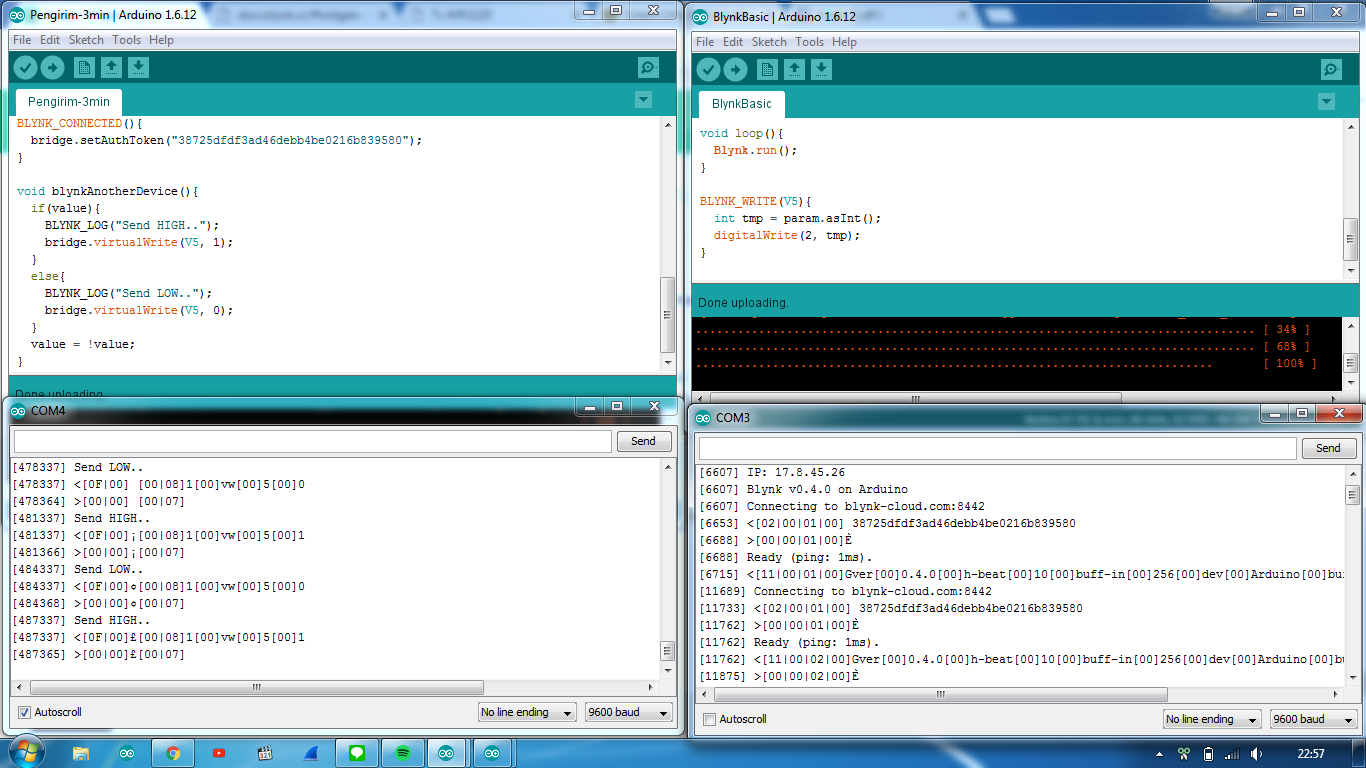
Task: Click the COM3 serial input field
Action: 997,448
